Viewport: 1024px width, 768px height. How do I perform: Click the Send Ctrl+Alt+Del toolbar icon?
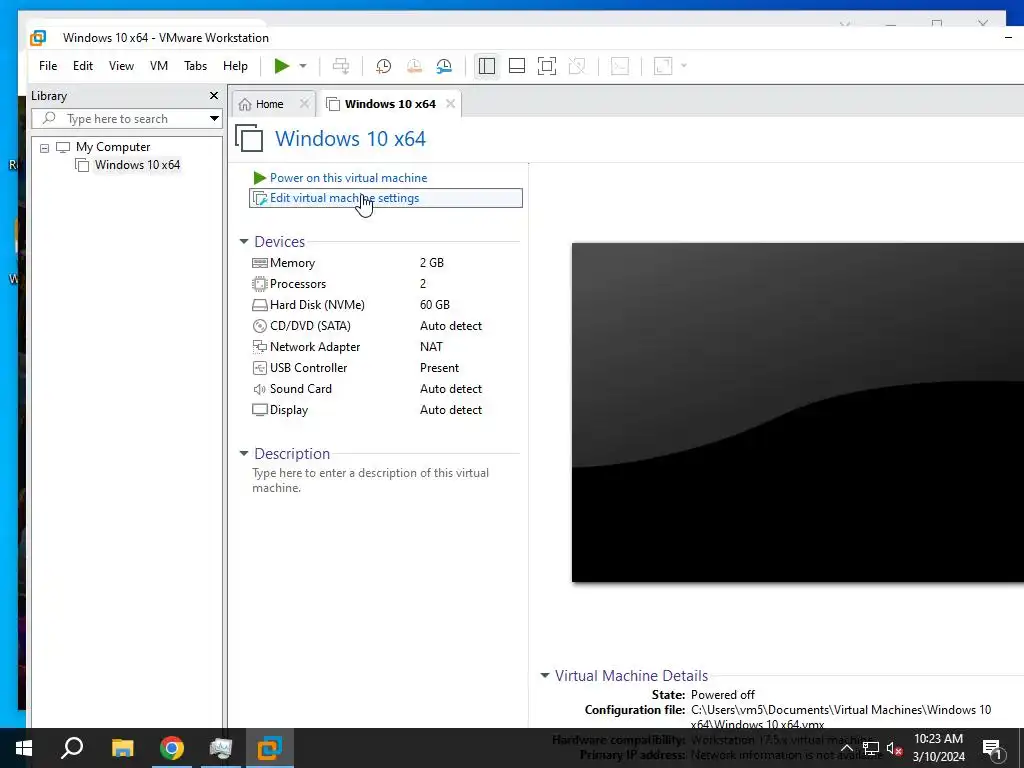(x=341, y=66)
